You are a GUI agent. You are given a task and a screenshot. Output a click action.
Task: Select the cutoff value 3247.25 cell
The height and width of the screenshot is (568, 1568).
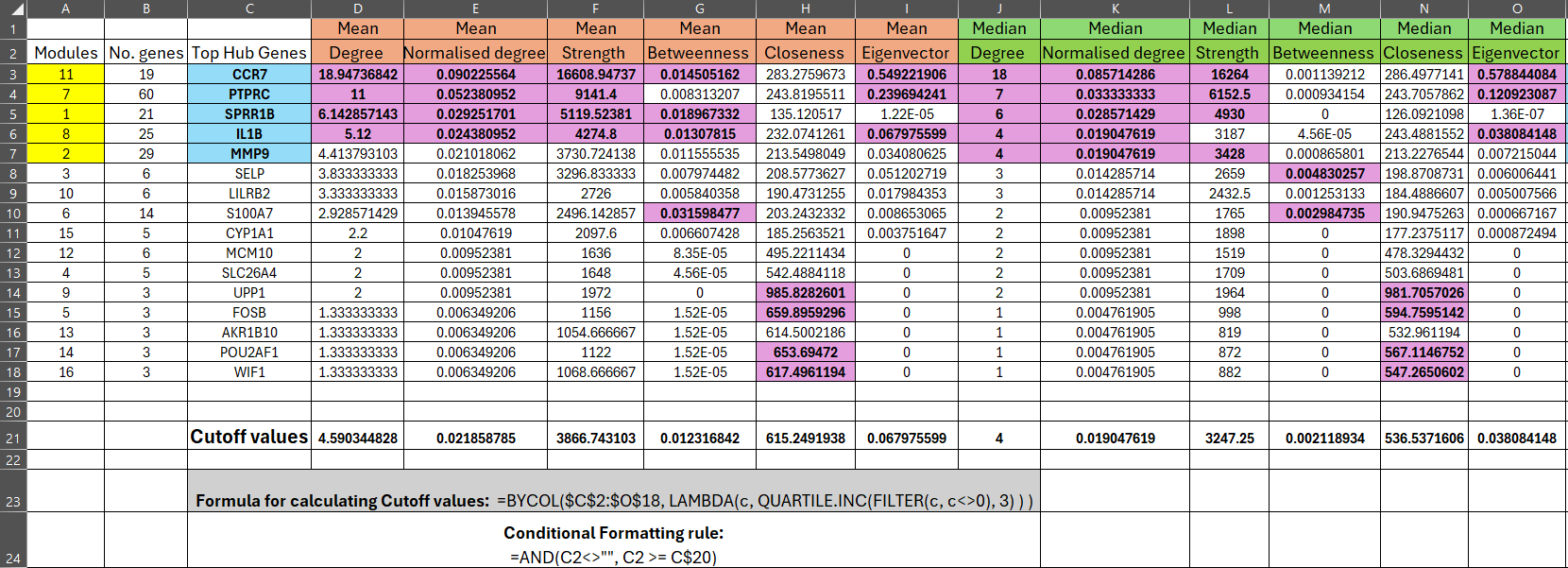pyautogui.click(x=1229, y=439)
